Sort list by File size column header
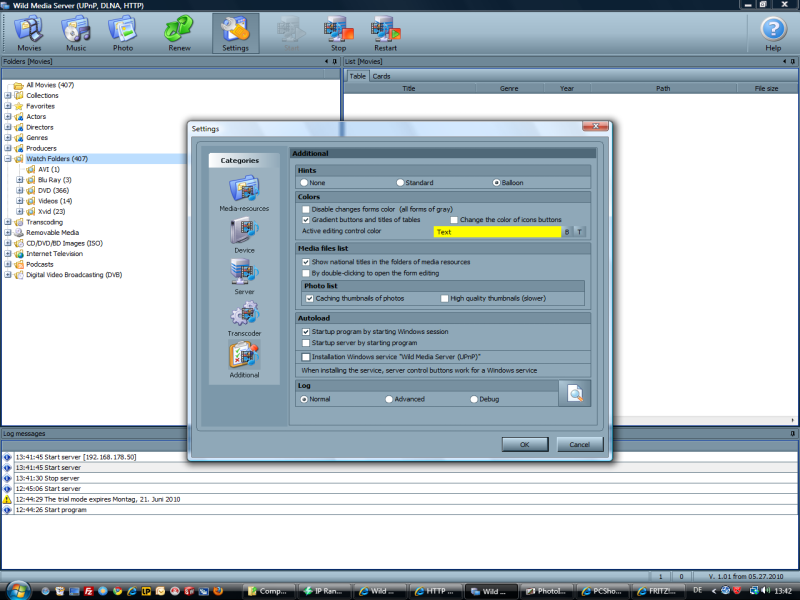Image resolution: width=800 pixels, height=600 pixels. pos(766,88)
